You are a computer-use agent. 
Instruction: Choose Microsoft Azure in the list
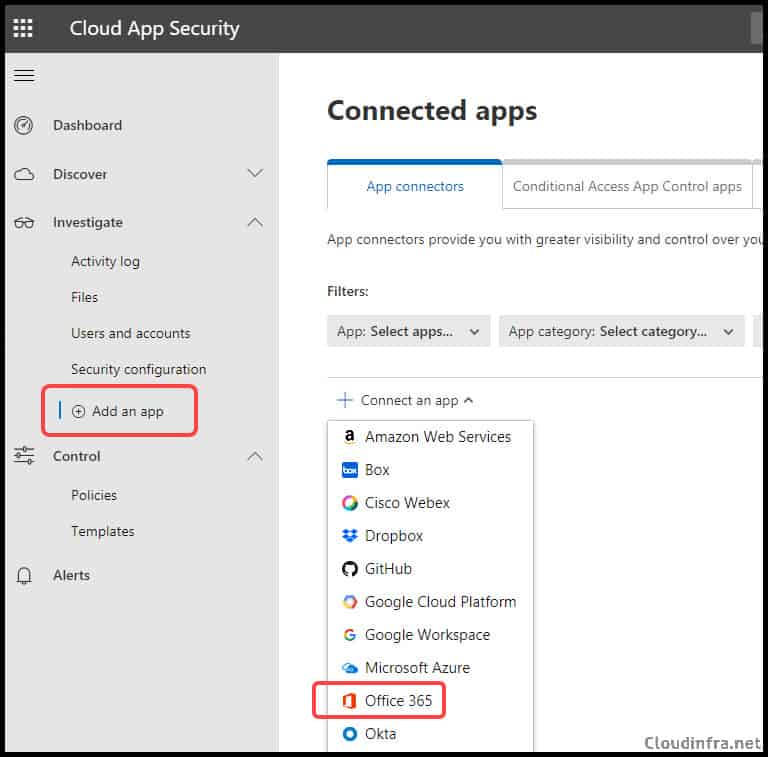(430, 668)
